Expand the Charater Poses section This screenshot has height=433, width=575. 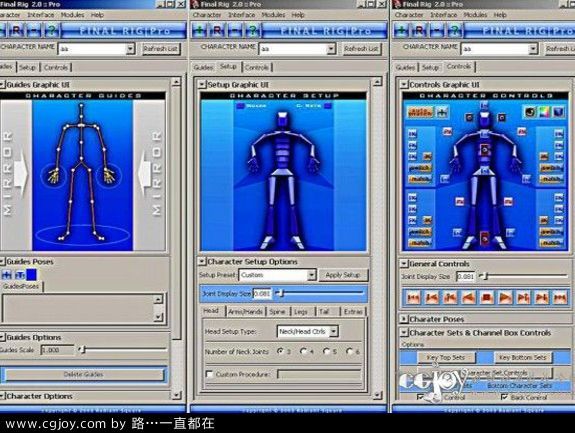click(x=403, y=319)
